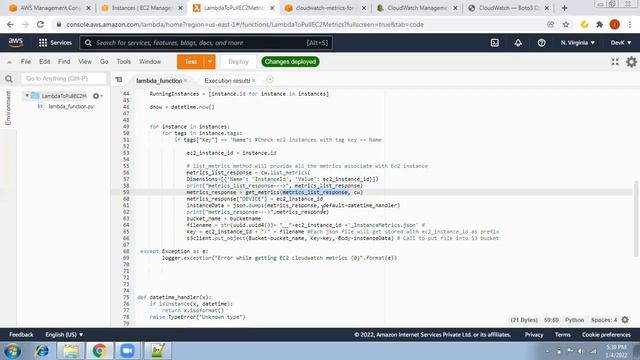This screenshot has width=640, height=360.
Task: Exit fullscreen editor mode icon
Action: 615,62
